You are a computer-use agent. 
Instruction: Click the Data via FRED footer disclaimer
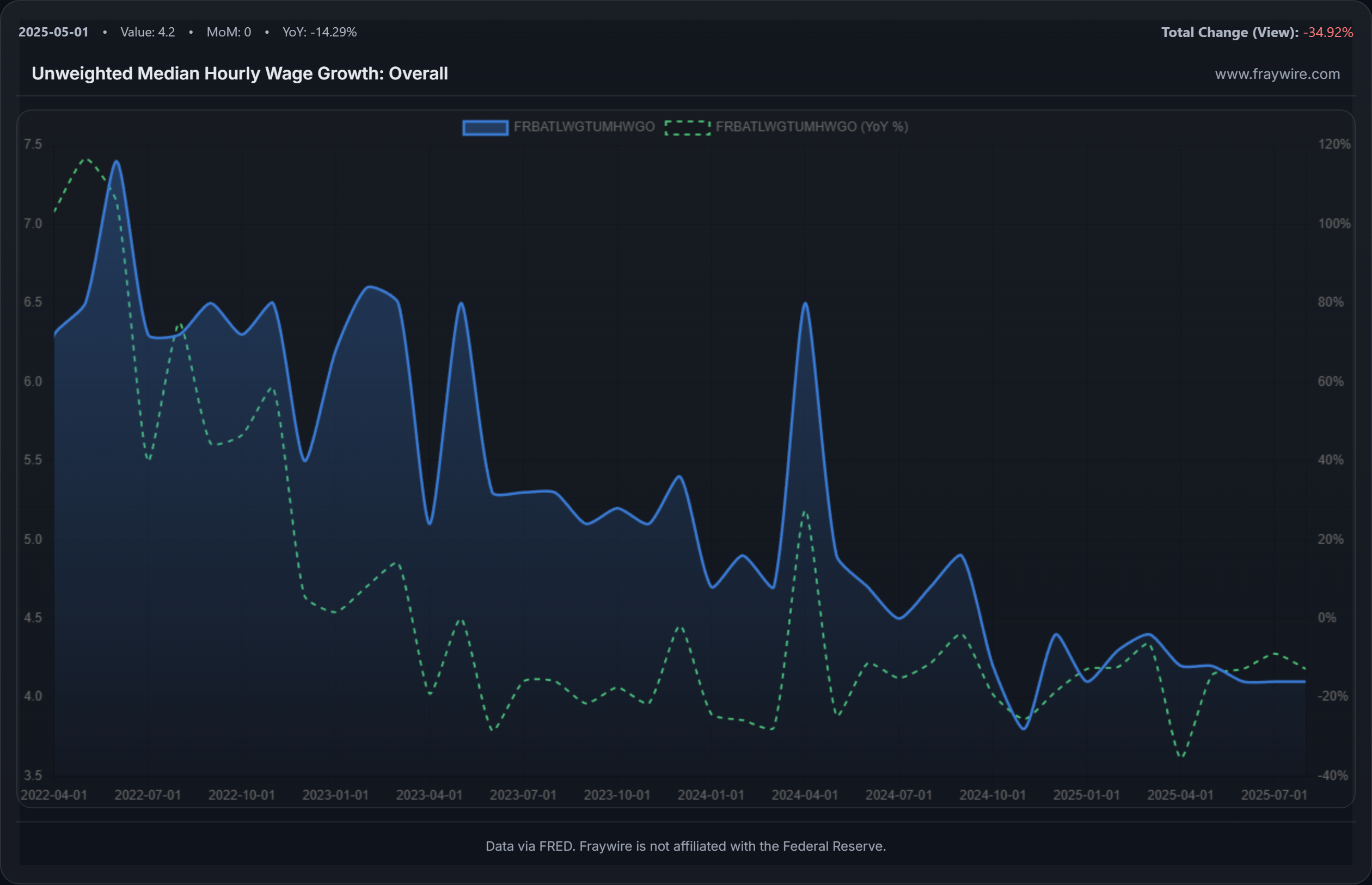685,846
